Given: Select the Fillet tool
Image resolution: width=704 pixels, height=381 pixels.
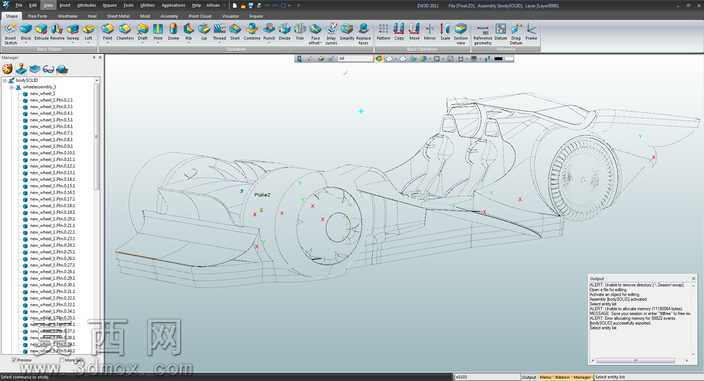Looking at the screenshot, I should (x=107, y=32).
